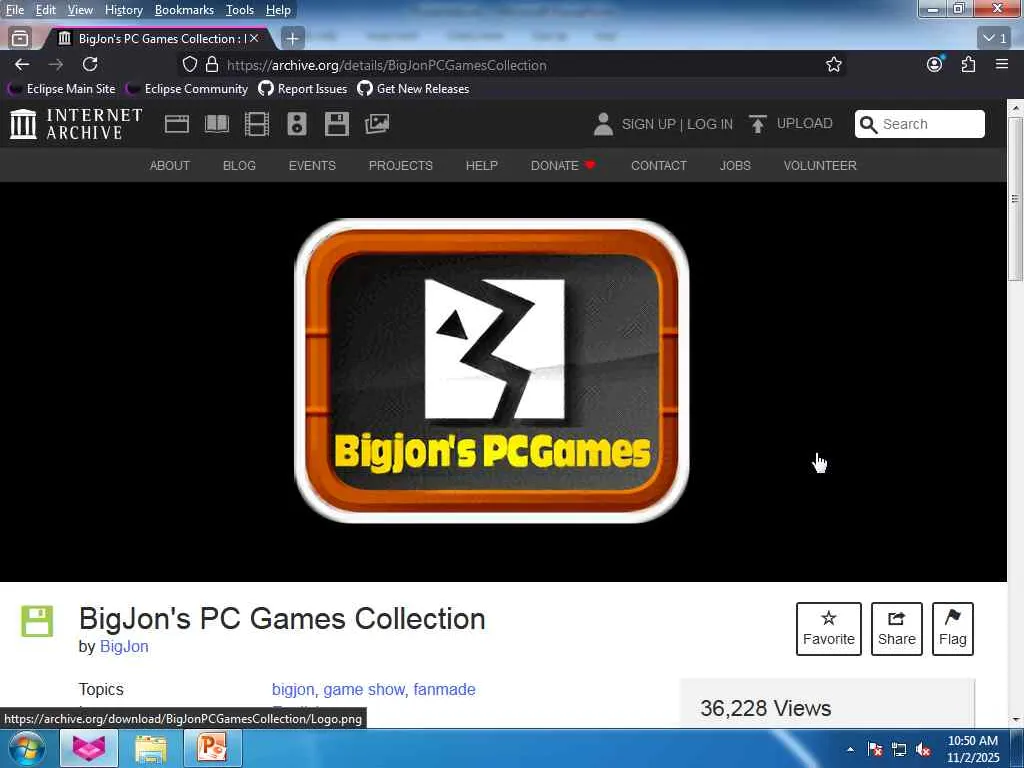The width and height of the screenshot is (1024, 768).
Task: Open the Software floppy disk icon
Action: [x=337, y=123]
